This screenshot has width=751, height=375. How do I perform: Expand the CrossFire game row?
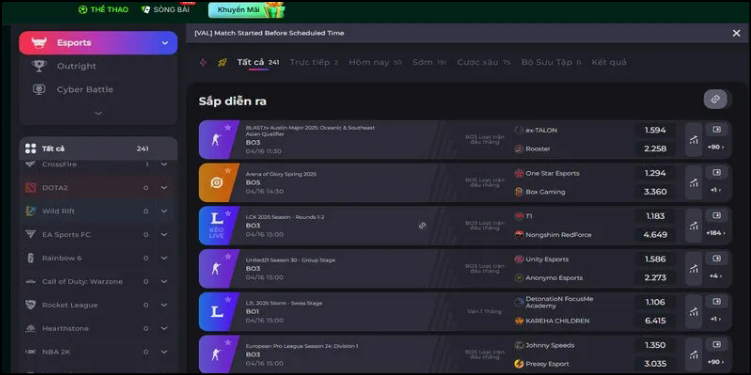(x=164, y=164)
